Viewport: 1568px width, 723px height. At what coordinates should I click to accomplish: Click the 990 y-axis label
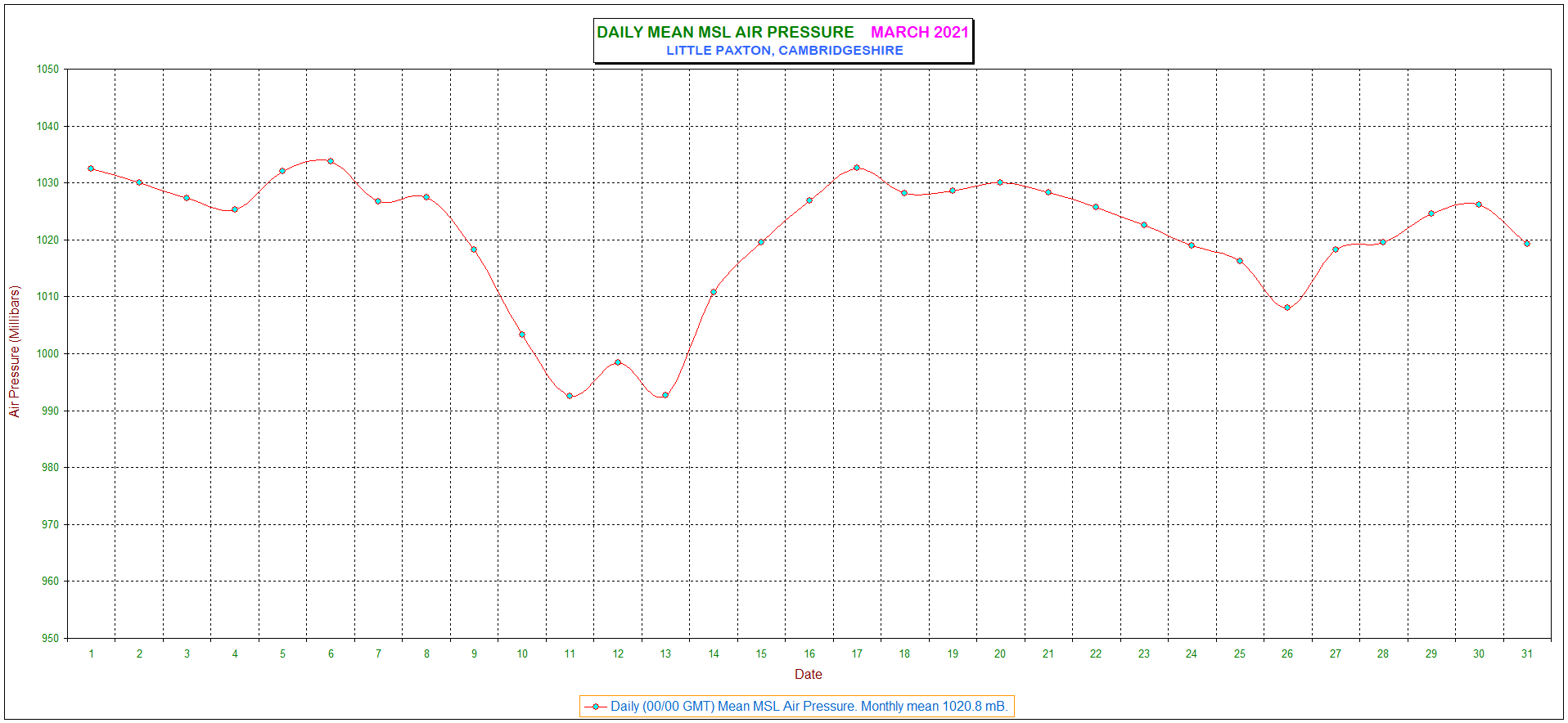[x=50, y=411]
